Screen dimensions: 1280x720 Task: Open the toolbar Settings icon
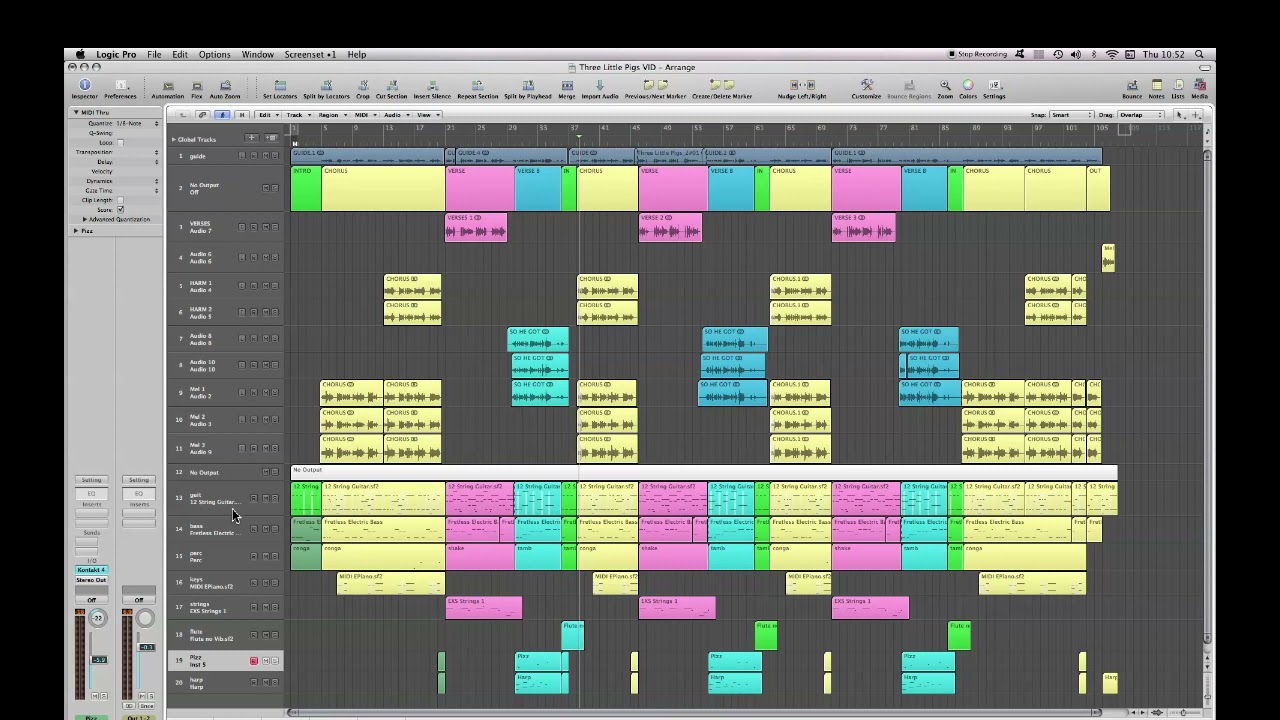coord(994,86)
